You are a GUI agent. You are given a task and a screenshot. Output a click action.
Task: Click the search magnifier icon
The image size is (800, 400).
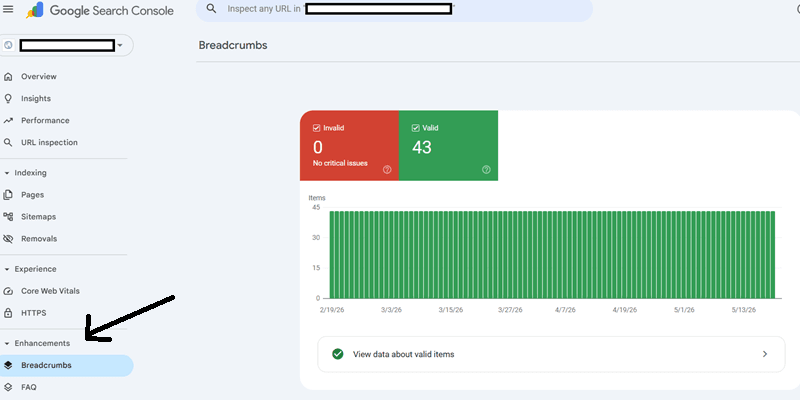click(x=211, y=9)
